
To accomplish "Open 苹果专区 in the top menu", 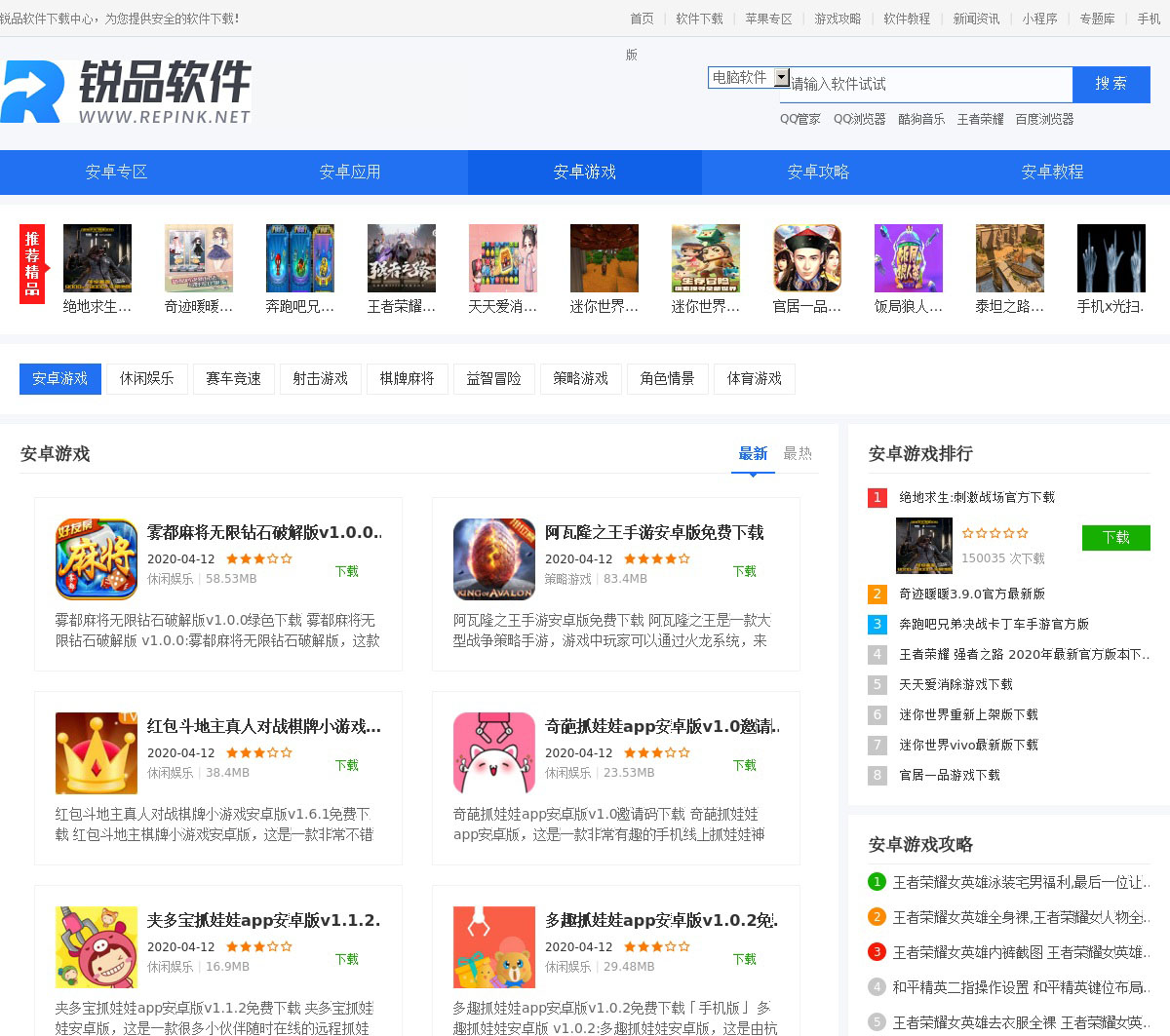I will 769,19.
